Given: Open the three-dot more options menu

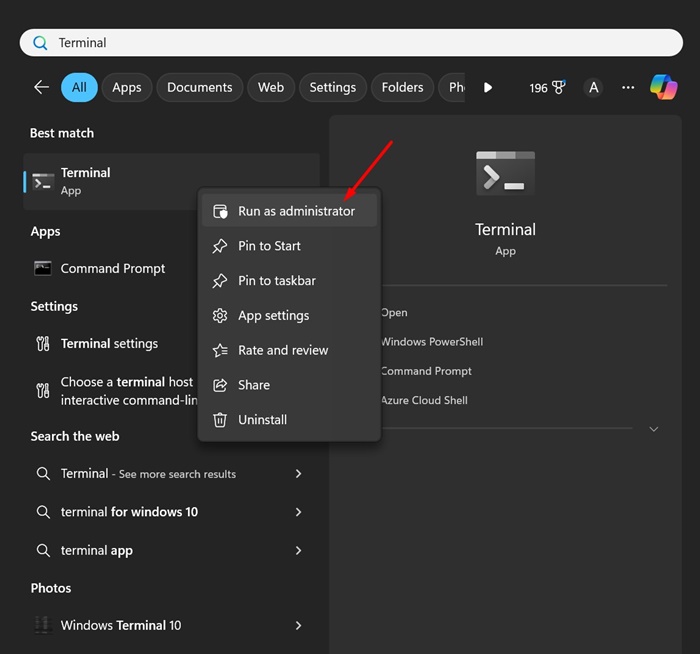Looking at the screenshot, I should pos(628,87).
